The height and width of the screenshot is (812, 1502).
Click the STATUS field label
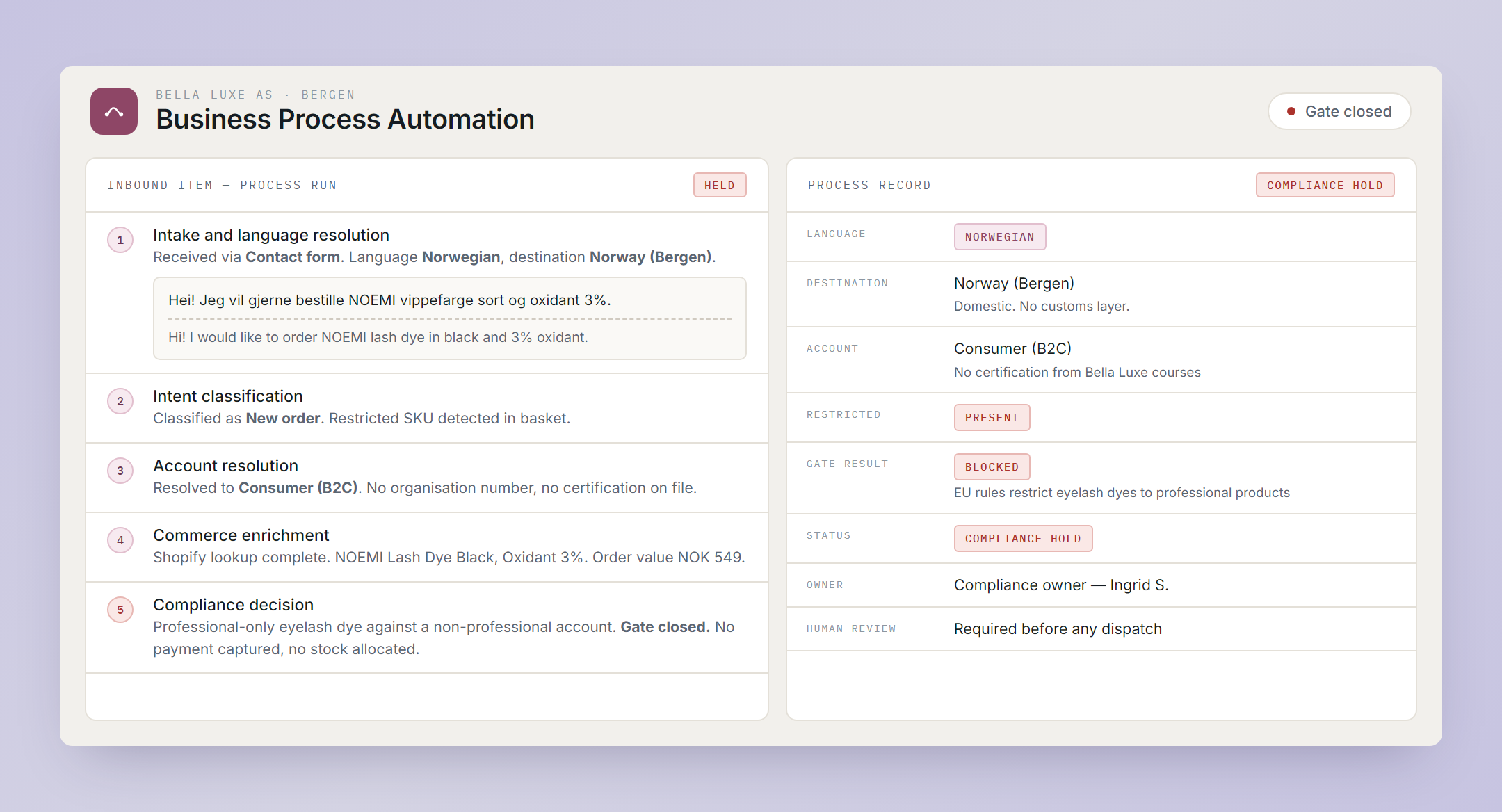point(829,535)
